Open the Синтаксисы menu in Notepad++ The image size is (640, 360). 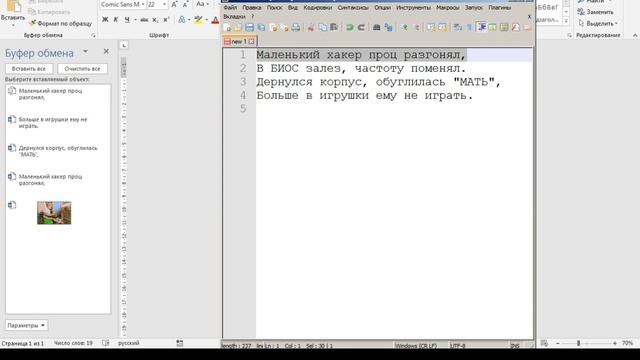(x=353, y=7)
